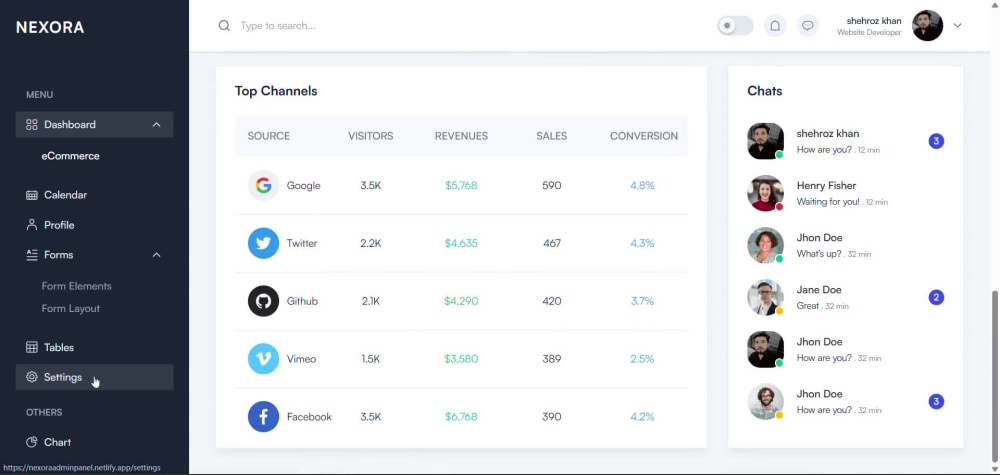Screen dimensions: 1000x475
Task: Open chat with Henry Fisher
Action: [846, 193]
